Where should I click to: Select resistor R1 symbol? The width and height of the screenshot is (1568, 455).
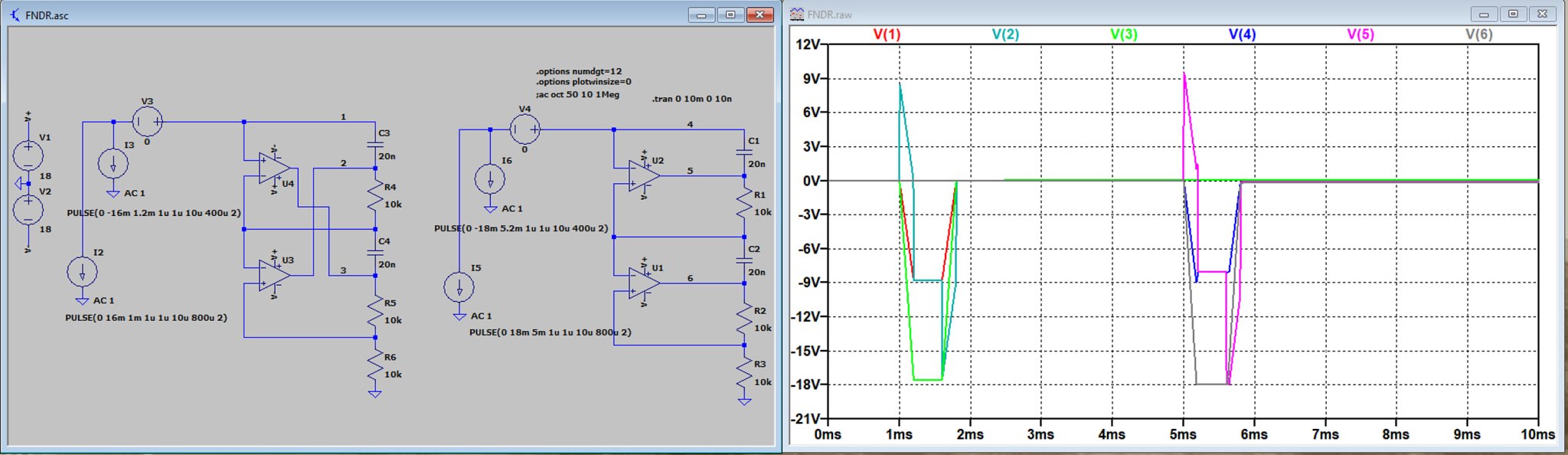click(744, 205)
